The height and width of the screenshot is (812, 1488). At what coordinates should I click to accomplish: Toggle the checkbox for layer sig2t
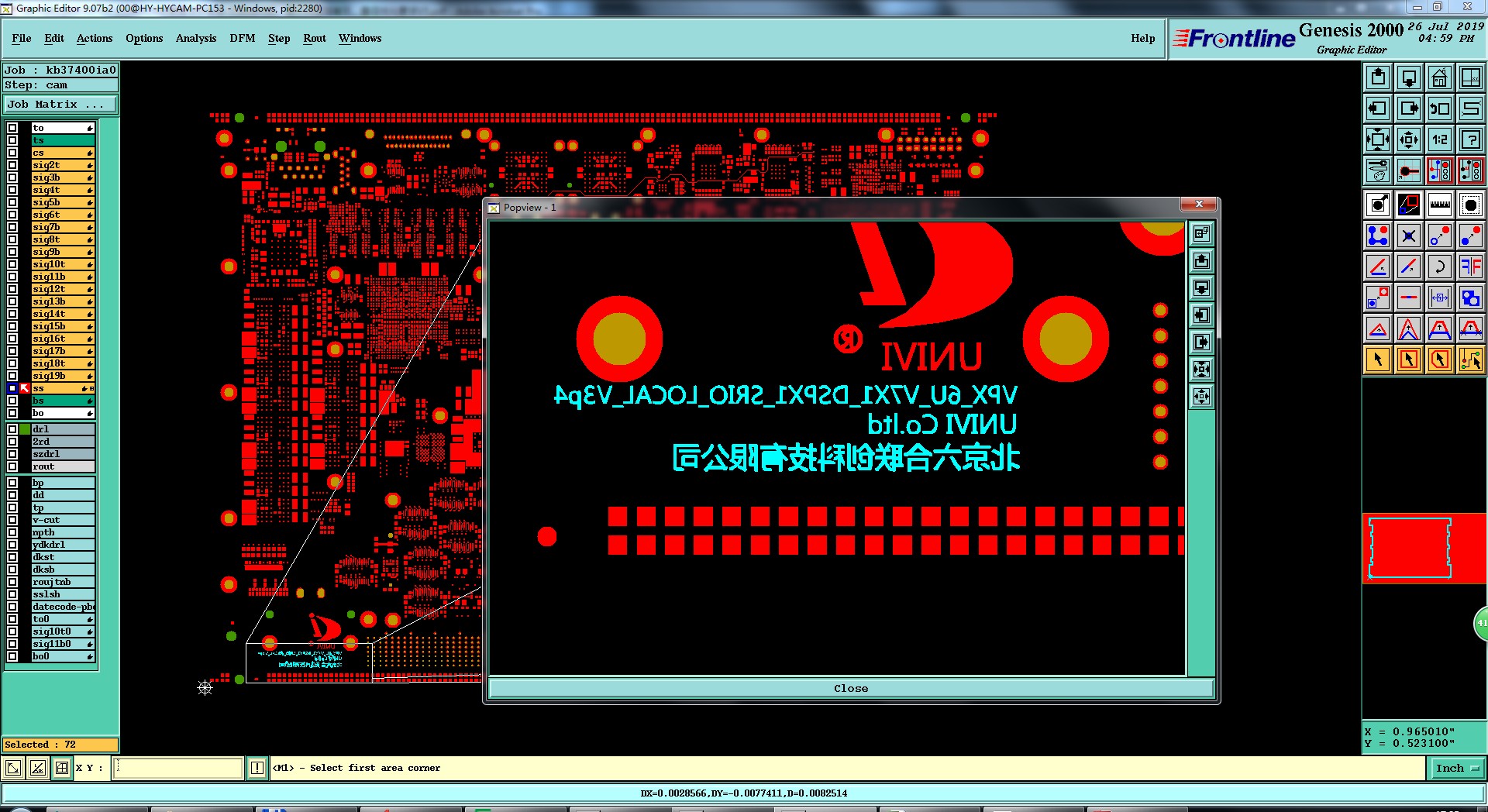(12, 165)
